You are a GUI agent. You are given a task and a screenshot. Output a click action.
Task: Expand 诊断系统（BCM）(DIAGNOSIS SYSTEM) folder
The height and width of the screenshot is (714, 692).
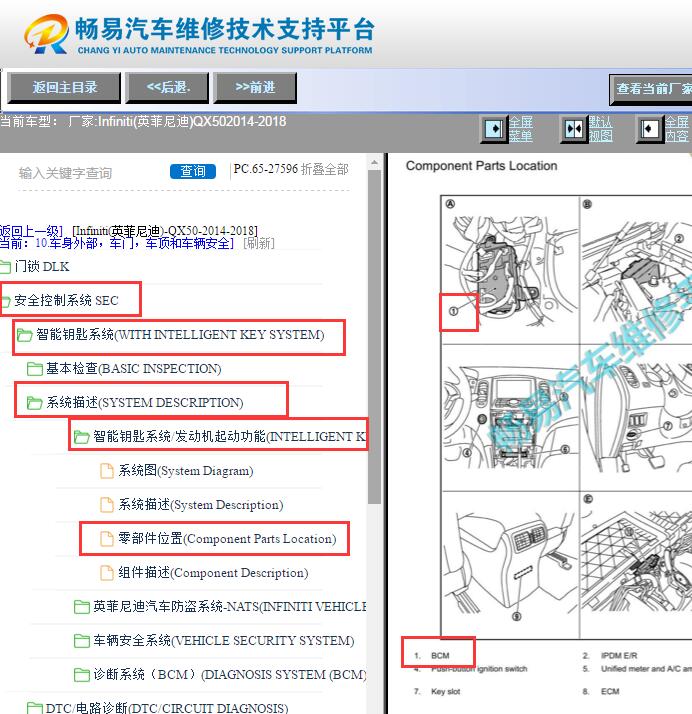click(x=229, y=674)
